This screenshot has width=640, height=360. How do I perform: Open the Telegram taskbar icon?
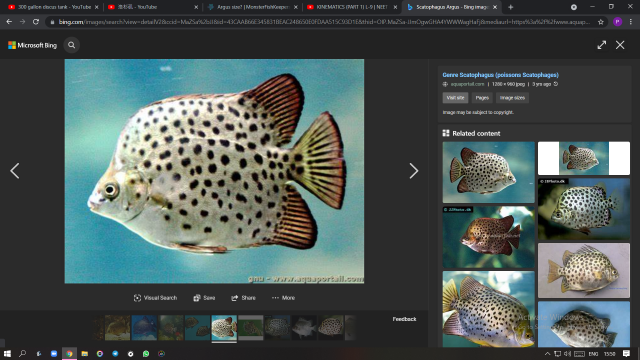[x=116, y=354]
